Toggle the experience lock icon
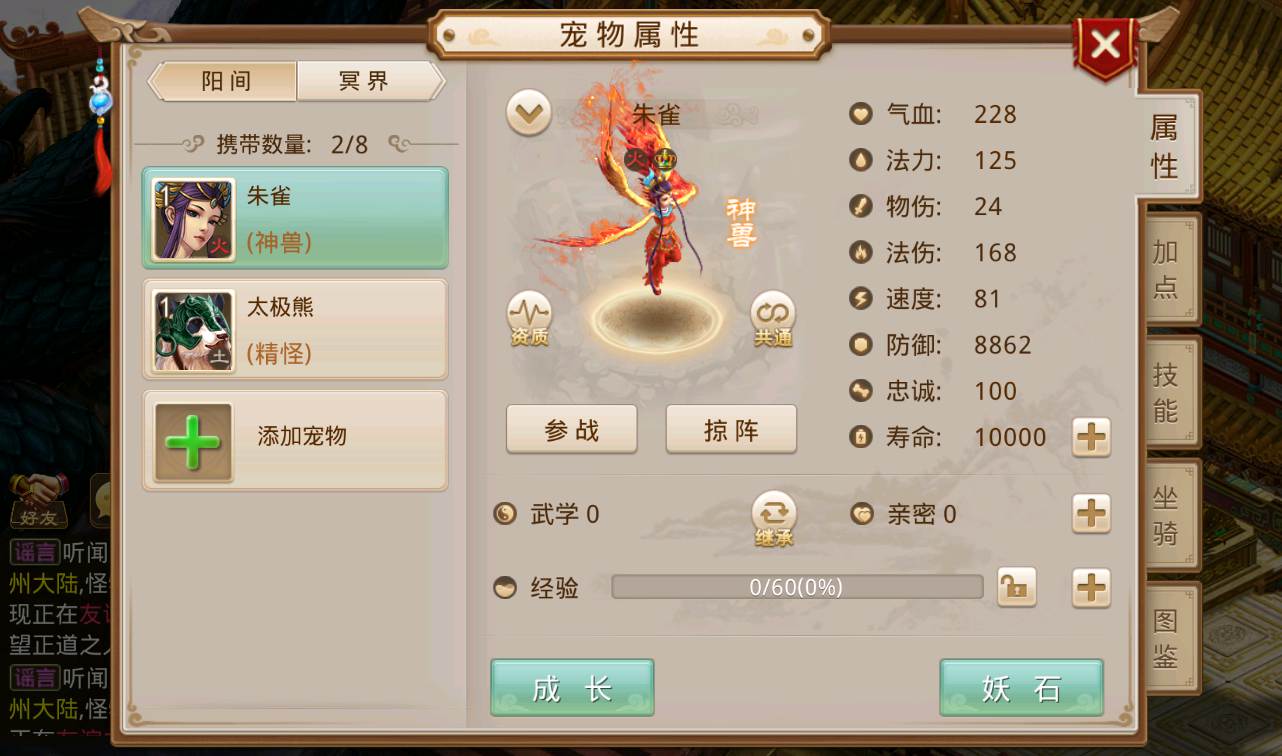This screenshot has height=756, width=1282. point(1017,587)
